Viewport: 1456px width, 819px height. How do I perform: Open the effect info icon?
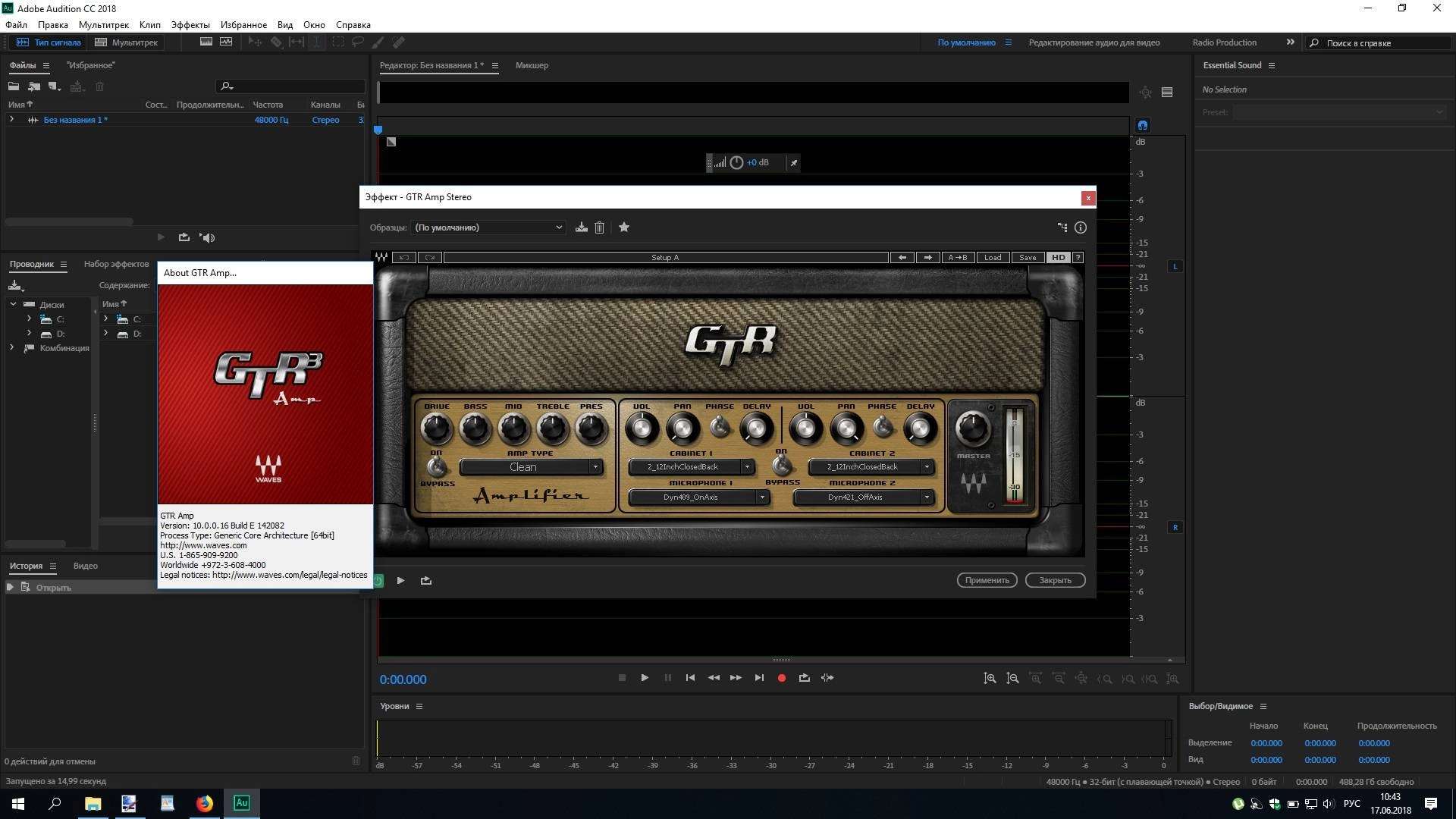pyautogui.click(x=1081, y=227)
